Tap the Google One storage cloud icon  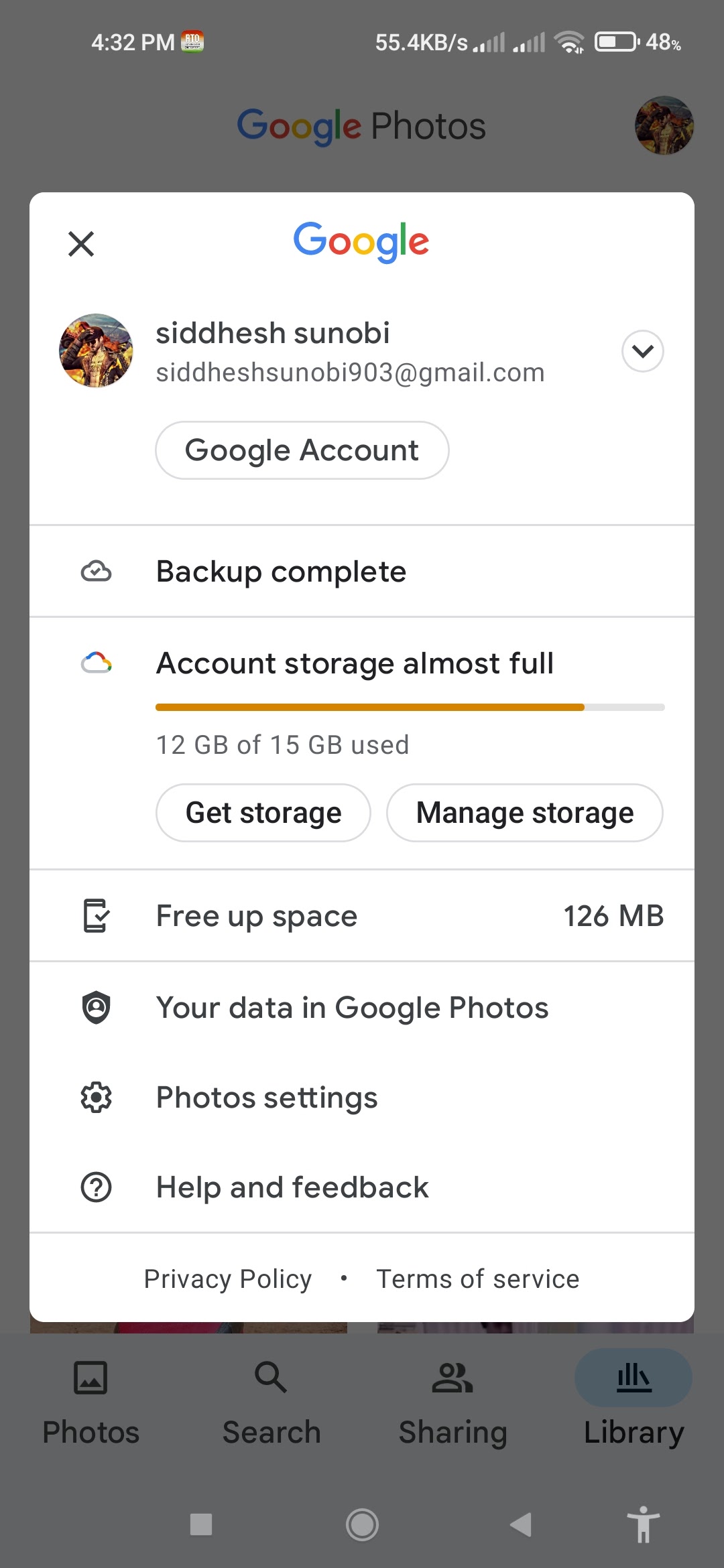coord(96,663)
